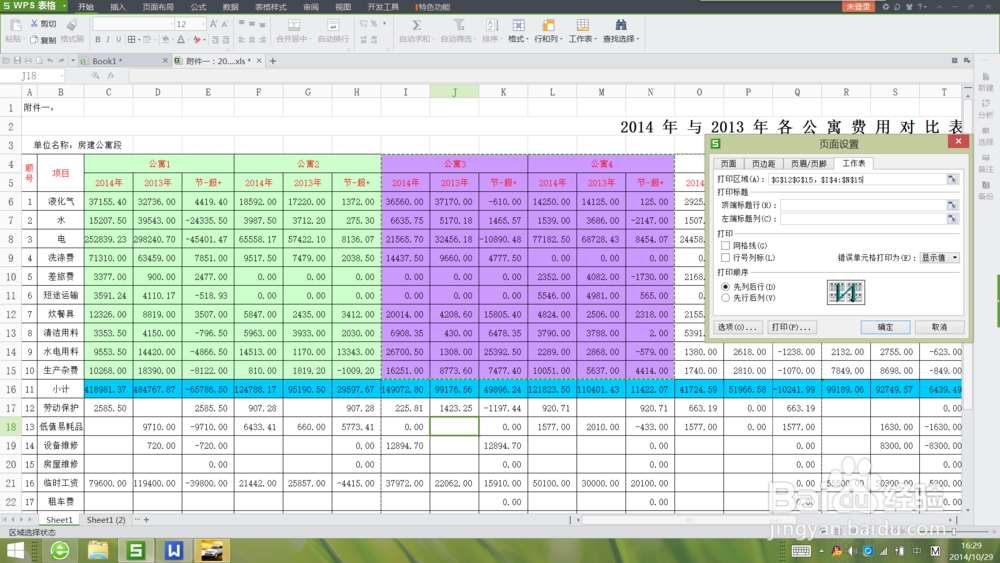Click the Cut (剪切) scissors icon
Image resolution: width=1000 pixels, height=563 pixels.
pyautogui.click(x=34, y=24)
